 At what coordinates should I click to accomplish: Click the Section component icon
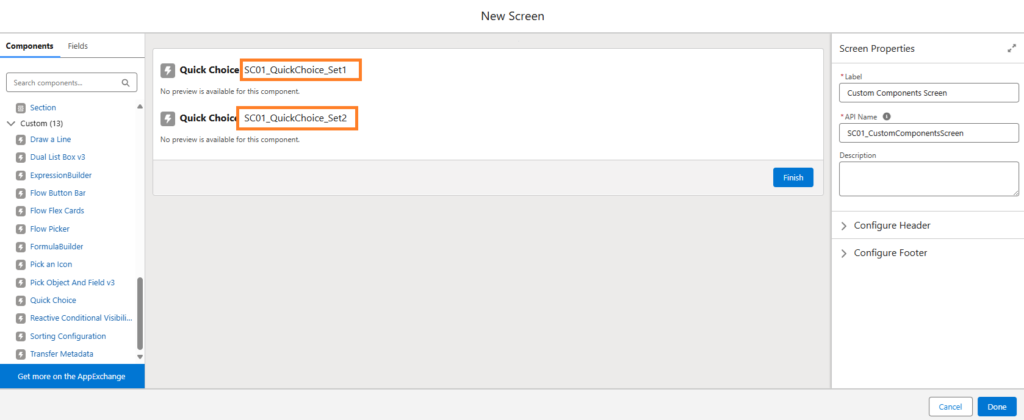pyautogui.click(x=21, y=108)
